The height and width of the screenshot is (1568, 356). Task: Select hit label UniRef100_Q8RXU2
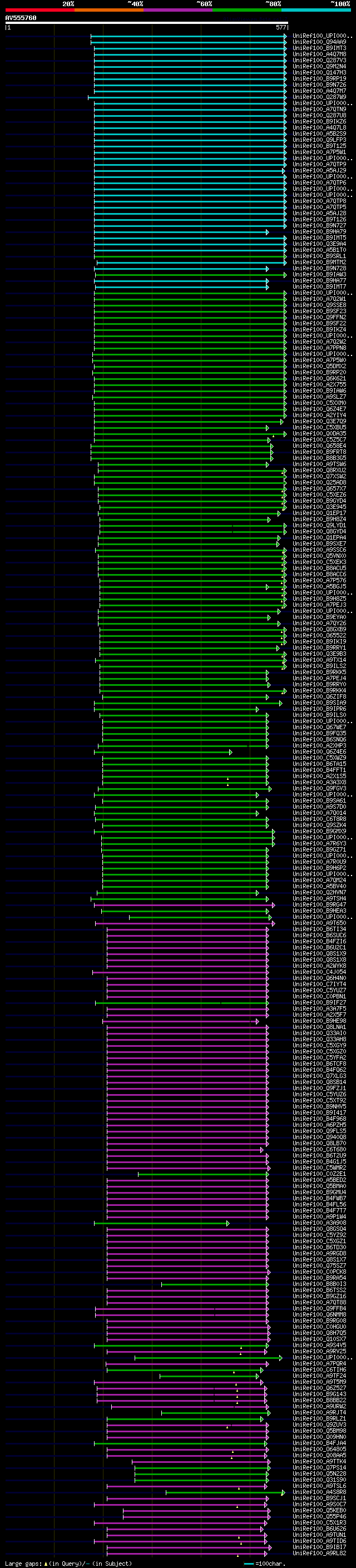click(x=319, y=471)
